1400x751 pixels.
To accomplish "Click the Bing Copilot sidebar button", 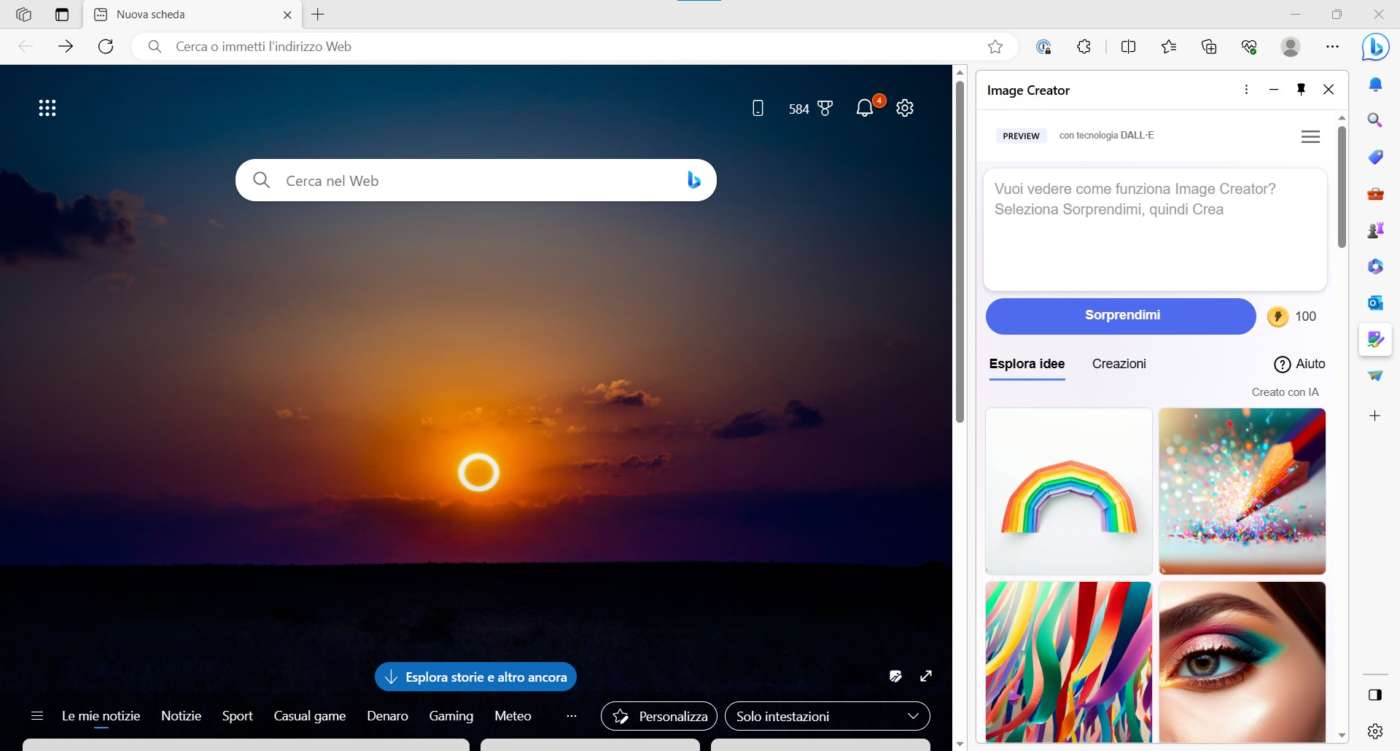I will click(1375, 46).
